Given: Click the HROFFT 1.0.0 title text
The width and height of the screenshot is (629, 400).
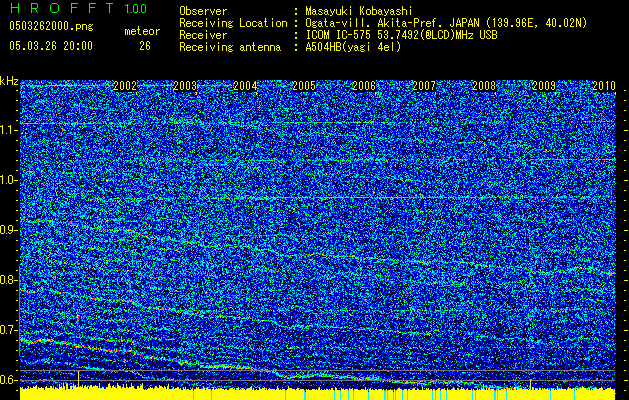Looking at the screenshot, I should click(x=78, y=8).
